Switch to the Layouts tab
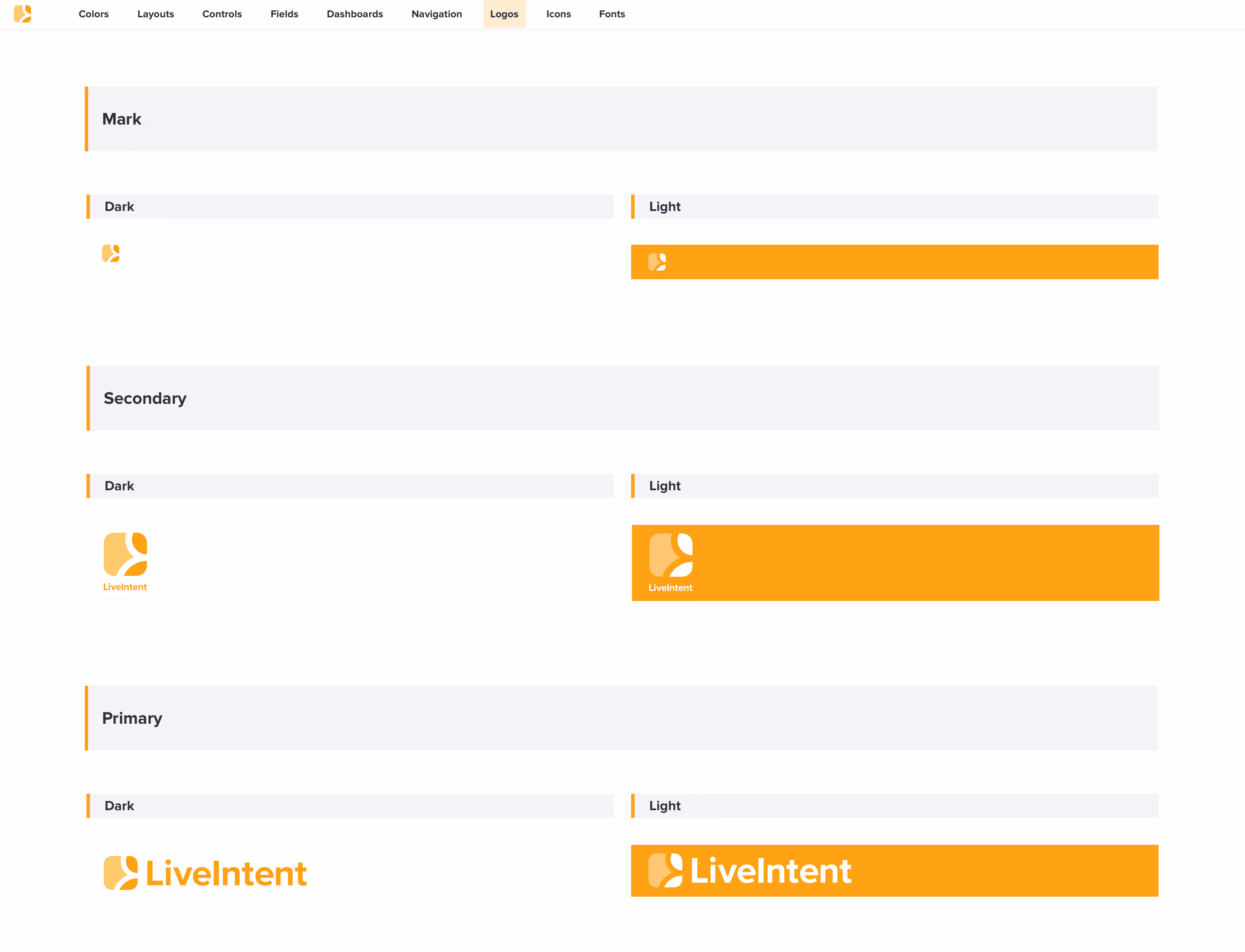Screen dimensions: 1245x952 point(155,13)
